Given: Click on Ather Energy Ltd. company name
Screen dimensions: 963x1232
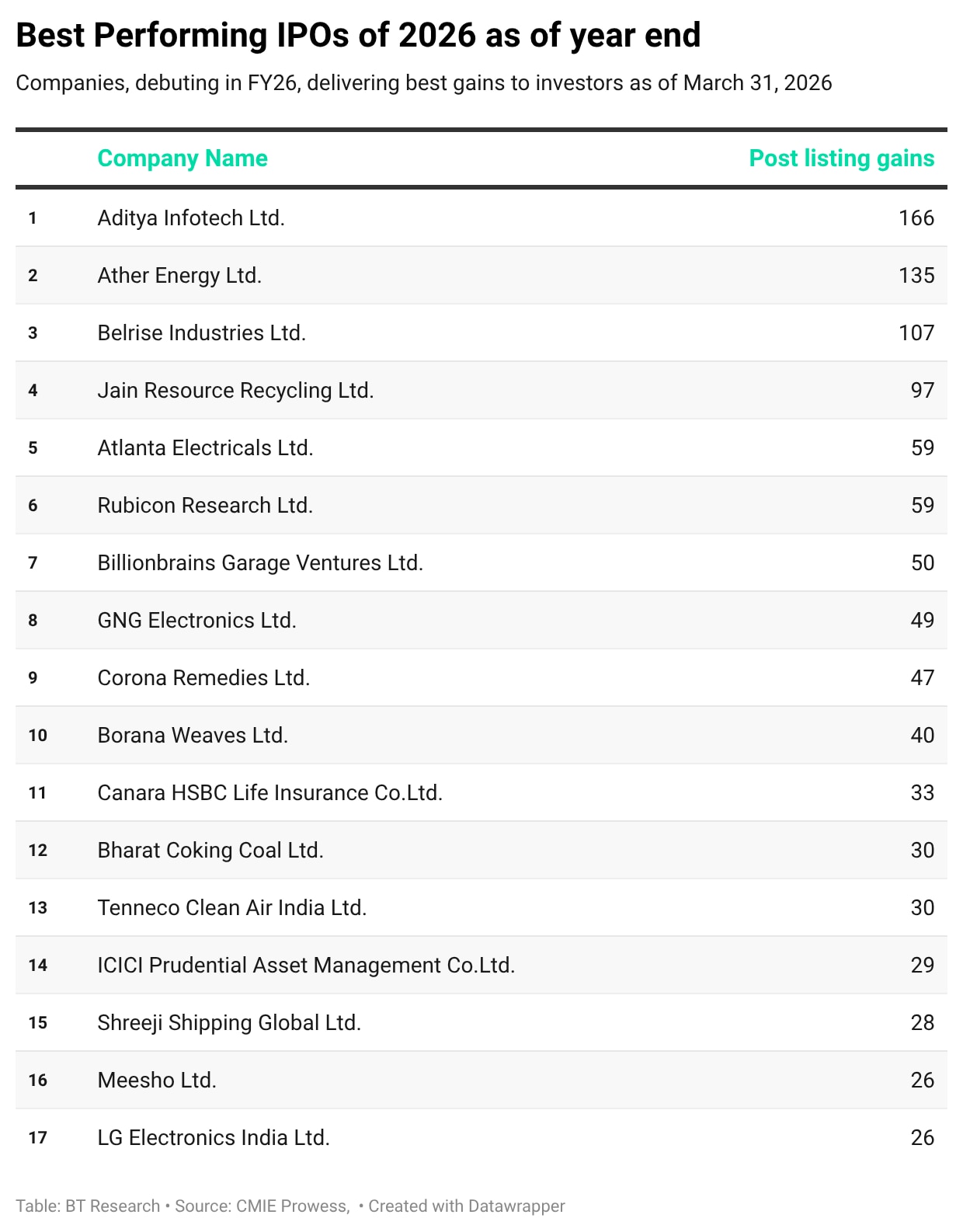Looking at the screenshot, I should pos(179,276).
